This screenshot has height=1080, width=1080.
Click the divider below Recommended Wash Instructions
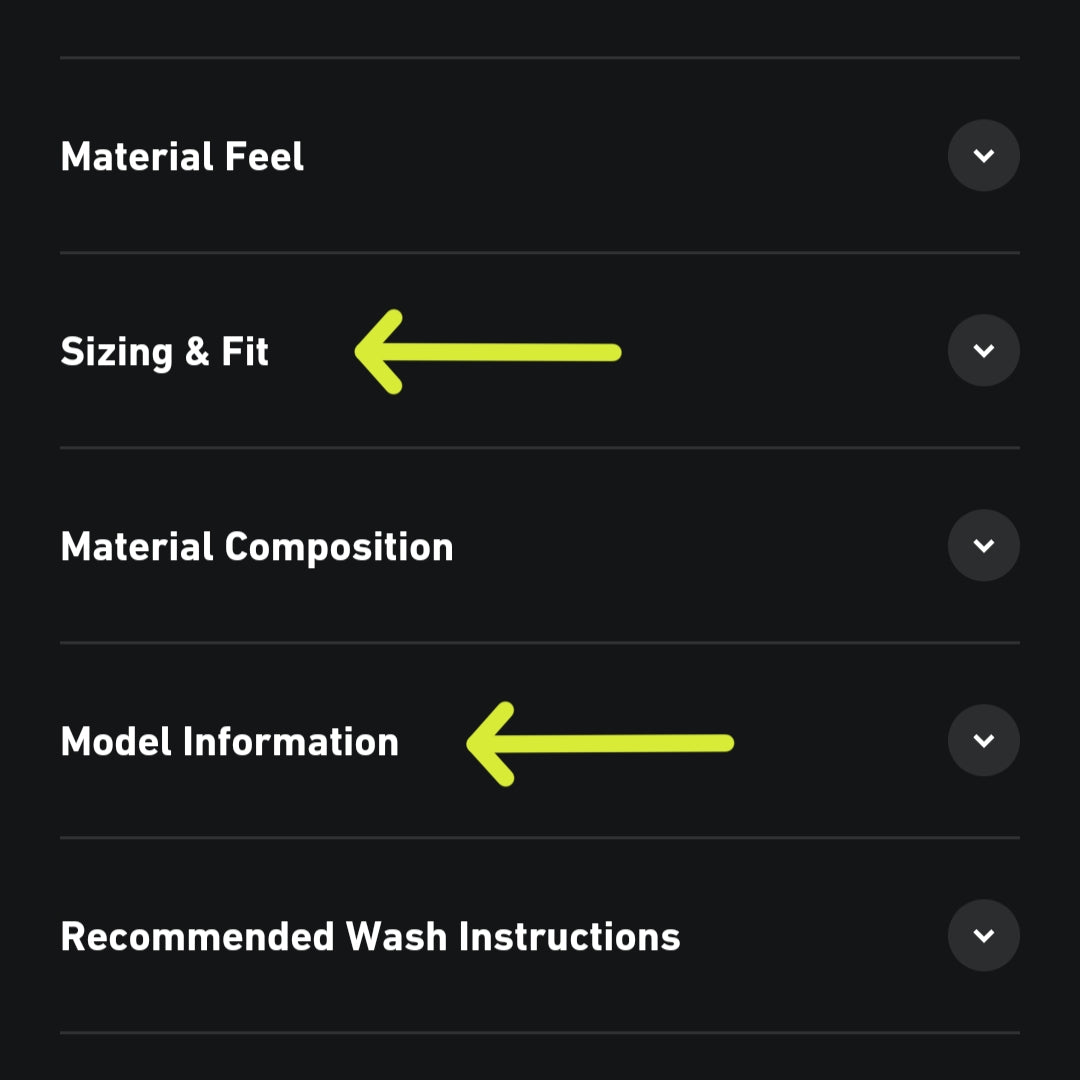pos(540,1032)
